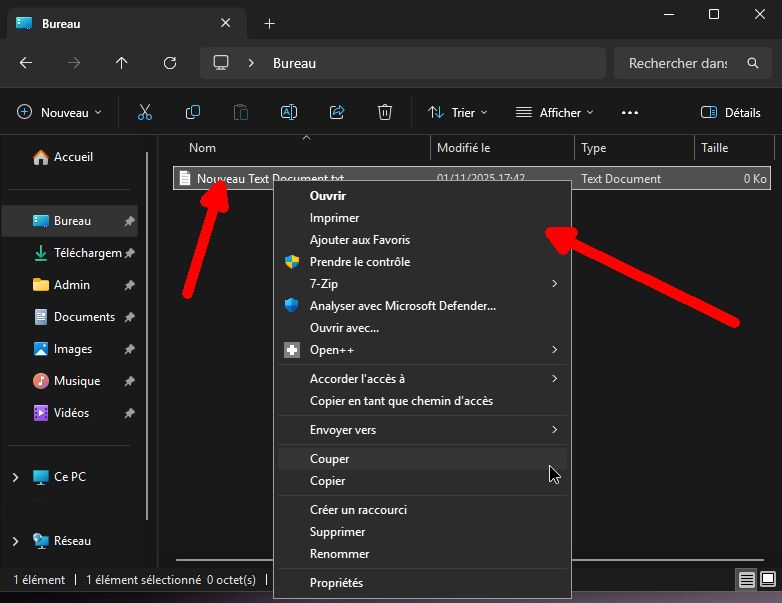Open the Trier dropdown
782x603 pixels.
(458, 113)
